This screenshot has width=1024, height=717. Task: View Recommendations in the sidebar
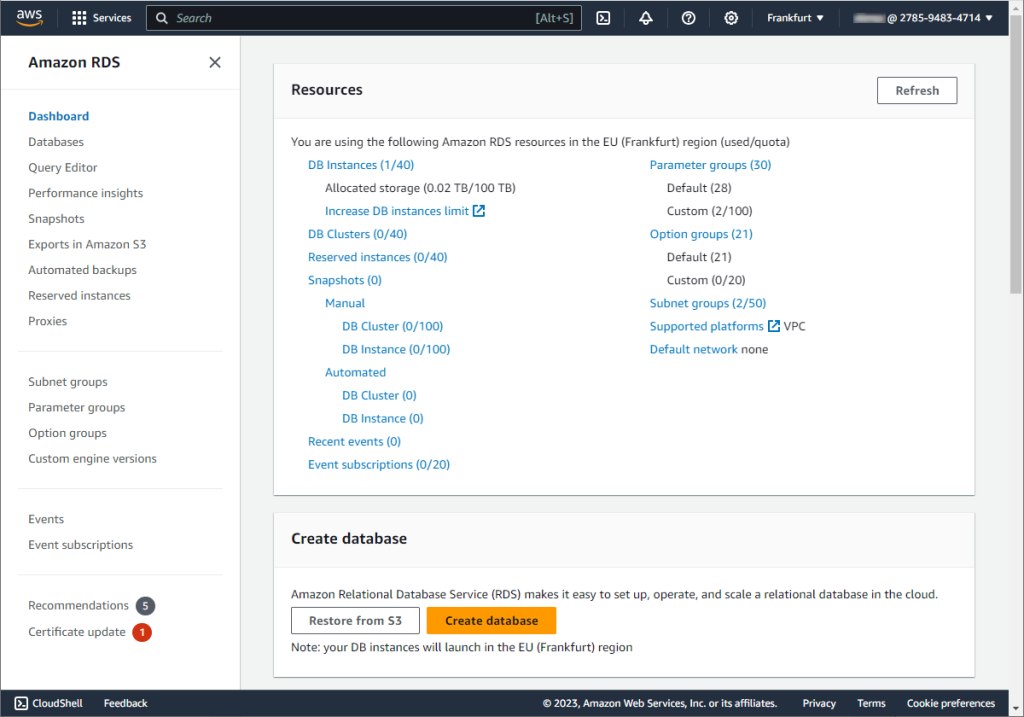click(78, 604)
